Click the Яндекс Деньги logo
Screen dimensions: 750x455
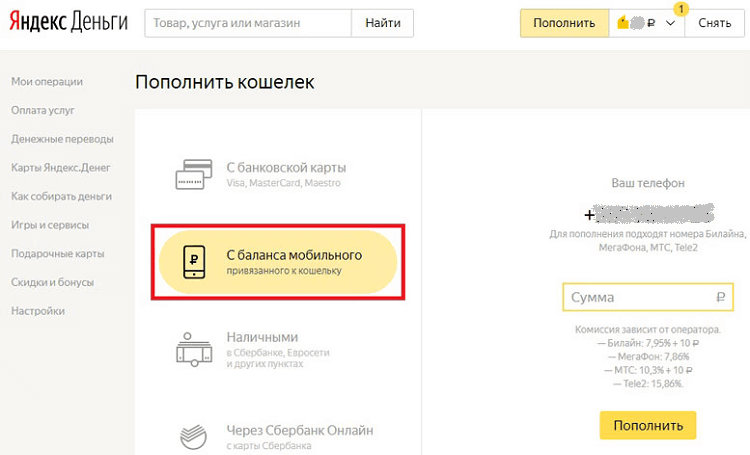pyautogui.click(x=69, y=22)
